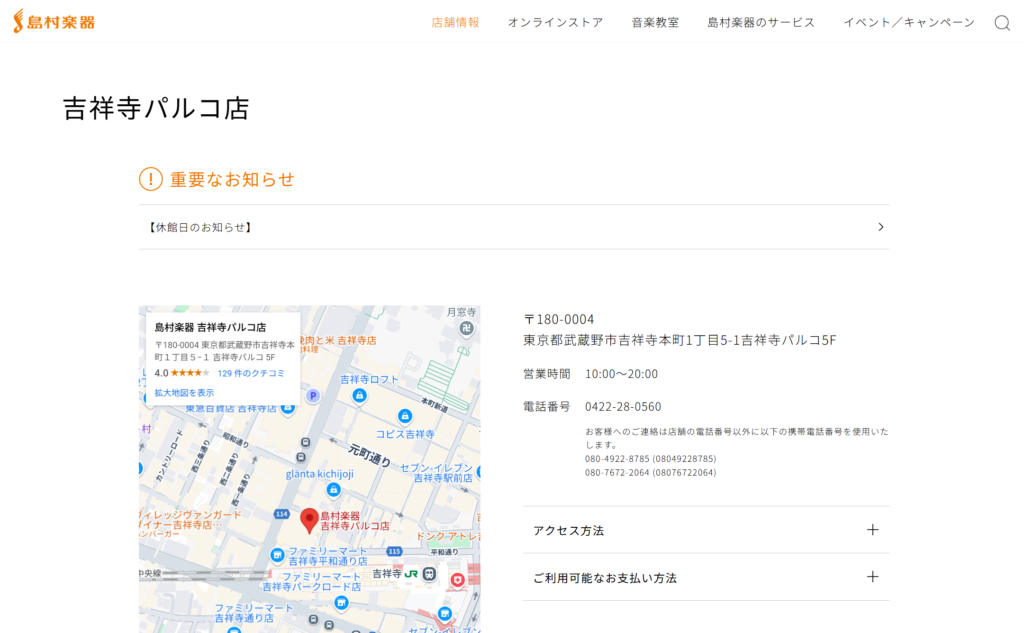The width and height of the screenshot is (1024, 633).
Task: Click the phone number 0422-28-0560
Action: point(623,406)
